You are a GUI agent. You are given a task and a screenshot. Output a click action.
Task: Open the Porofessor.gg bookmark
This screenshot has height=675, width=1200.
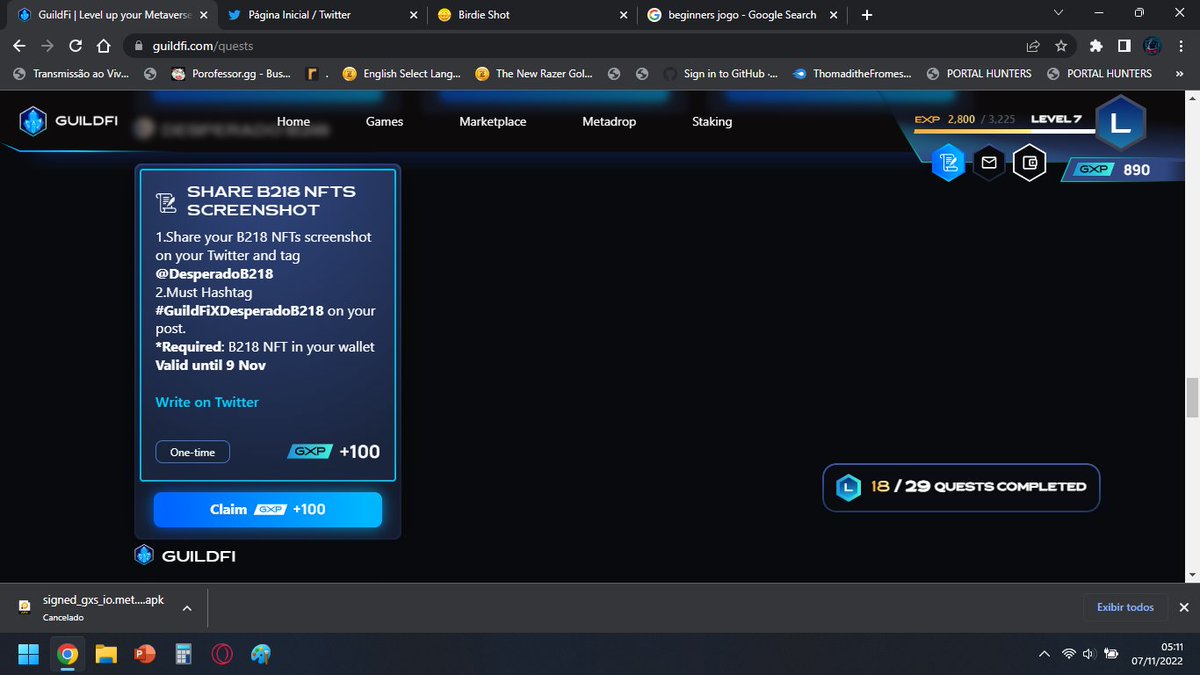(232, 73)
